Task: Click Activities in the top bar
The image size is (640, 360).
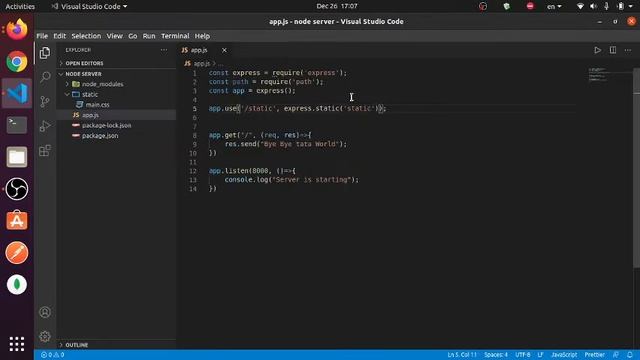Action: pos(20,7)
